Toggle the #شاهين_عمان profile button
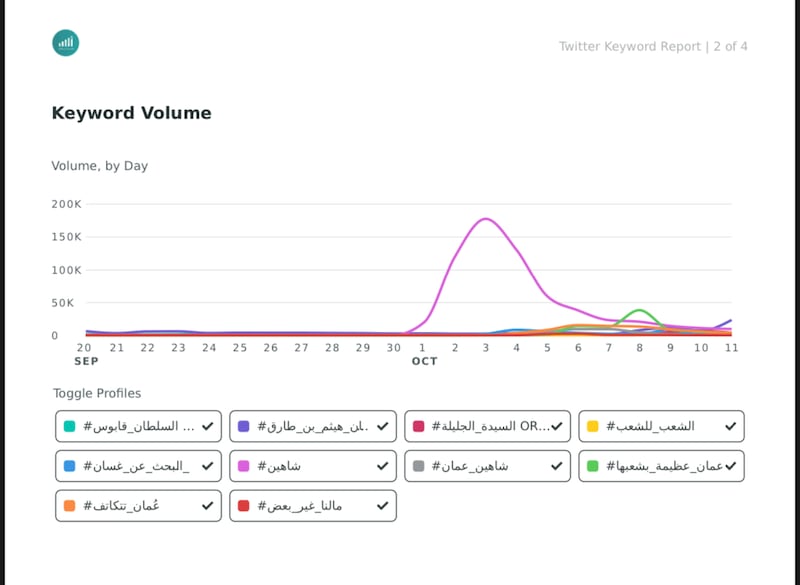Image resolution: width=800 pixels, height=585 pixels. click(x=487, y=466)
